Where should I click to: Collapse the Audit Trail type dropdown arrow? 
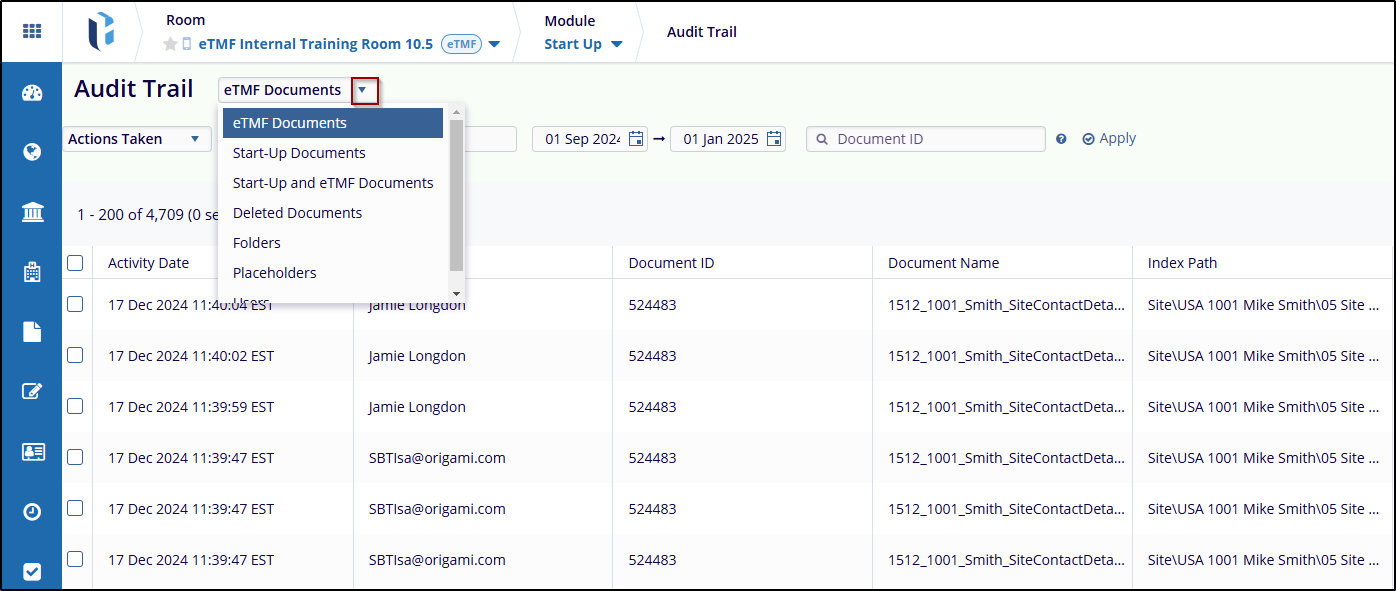click(x=365, y=90)
